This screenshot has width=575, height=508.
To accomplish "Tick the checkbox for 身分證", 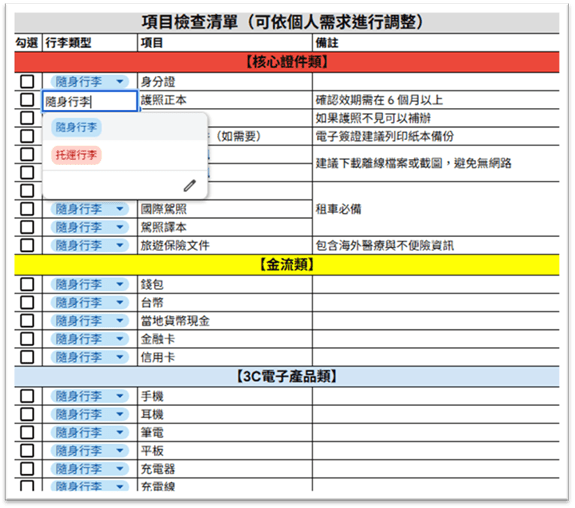I will [x=27, y=81].
